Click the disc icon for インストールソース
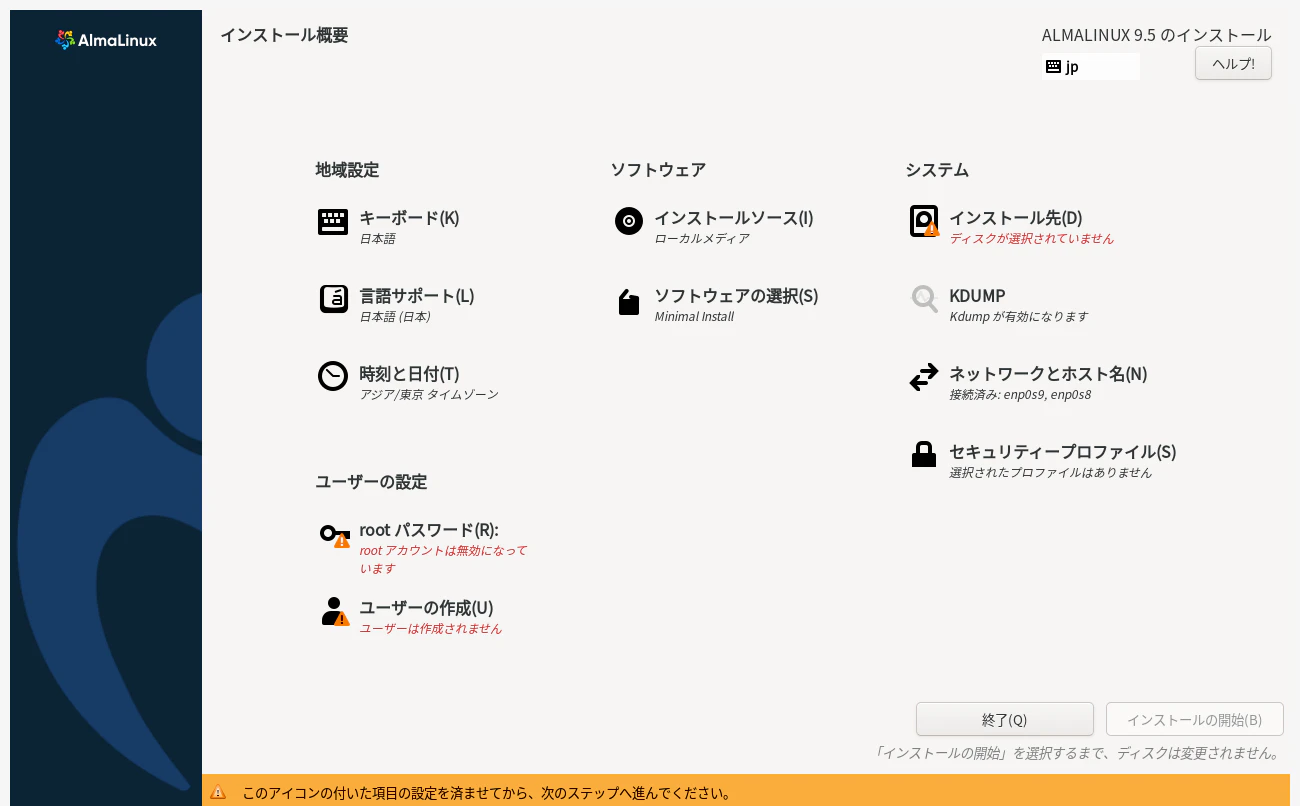Viewport: 1300px width, 806px height. (629, 221)
